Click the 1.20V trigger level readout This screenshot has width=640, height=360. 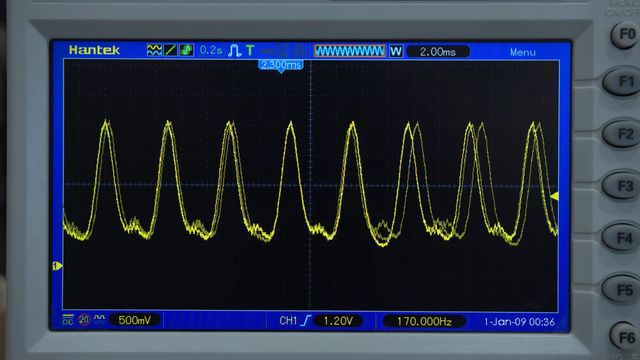[338, 321]
